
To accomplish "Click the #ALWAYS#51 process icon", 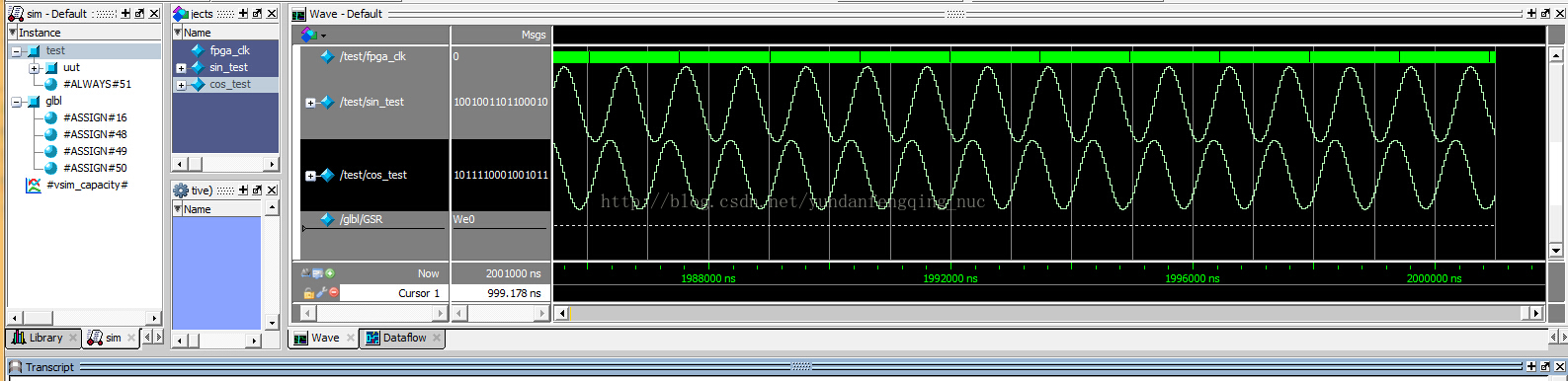I will coord(51,85).
